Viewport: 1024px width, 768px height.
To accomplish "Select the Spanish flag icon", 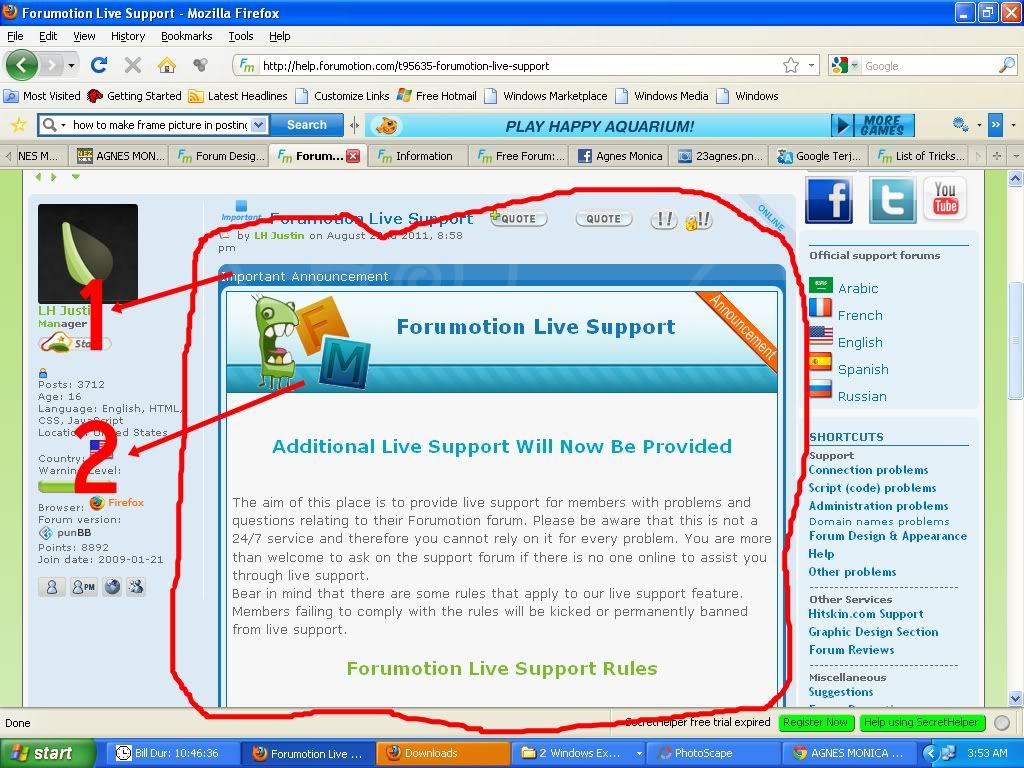I will click(820, 362).
